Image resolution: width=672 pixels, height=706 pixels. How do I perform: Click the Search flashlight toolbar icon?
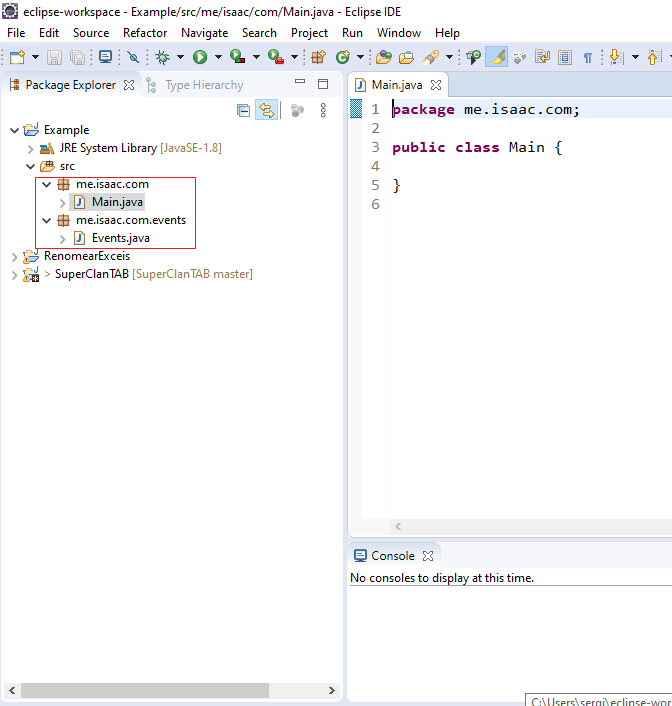(x=431, y=57)
